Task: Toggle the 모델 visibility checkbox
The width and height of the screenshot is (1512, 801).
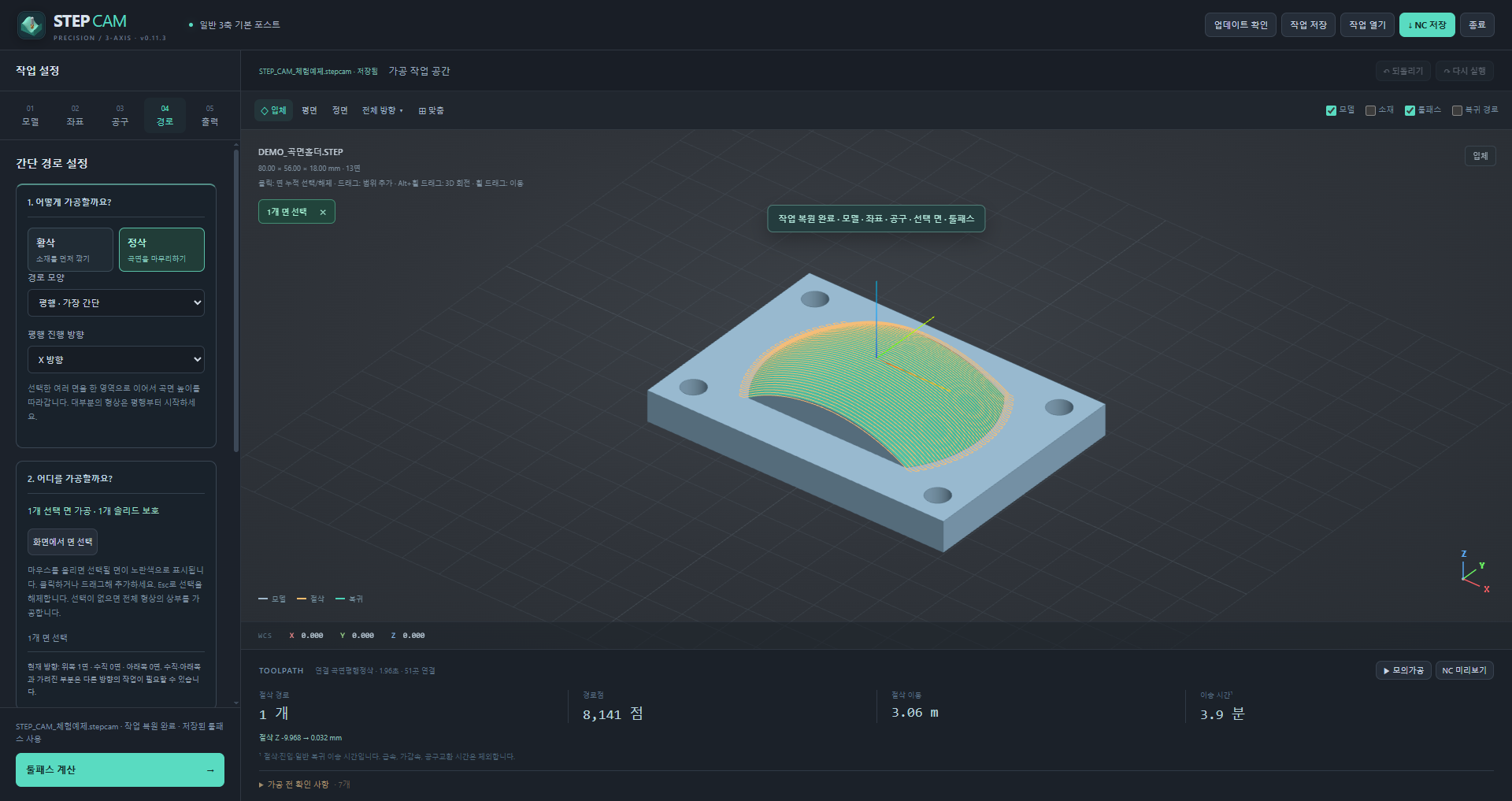Action: [1331, 110]
